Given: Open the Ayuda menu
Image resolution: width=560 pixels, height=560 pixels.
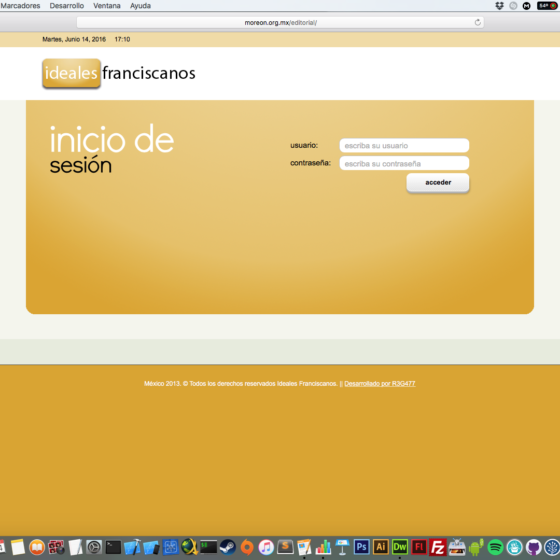Looking at the screenshot, I should click(140, 6).
